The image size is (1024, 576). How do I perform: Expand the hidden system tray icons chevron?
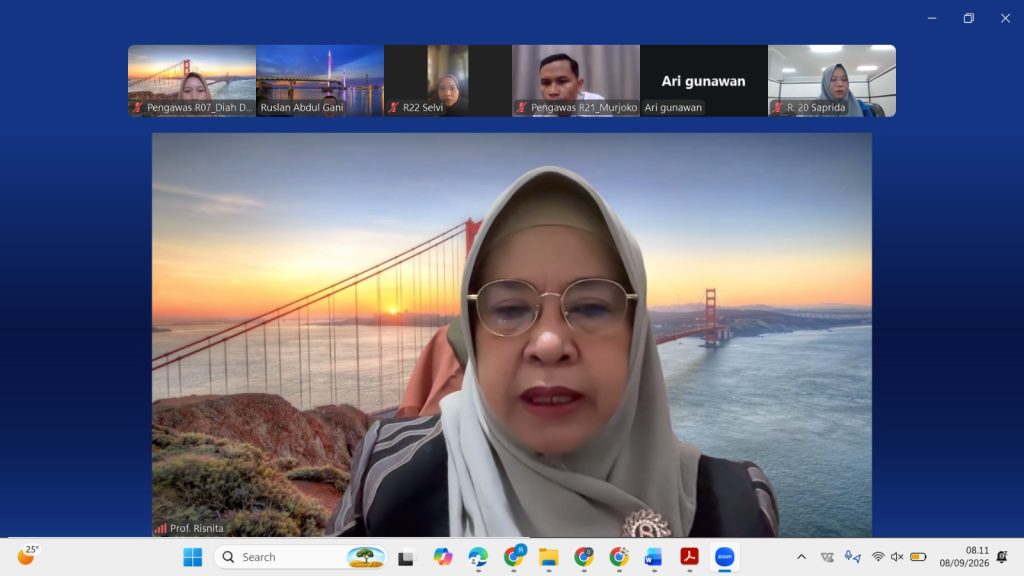point(801,557)
